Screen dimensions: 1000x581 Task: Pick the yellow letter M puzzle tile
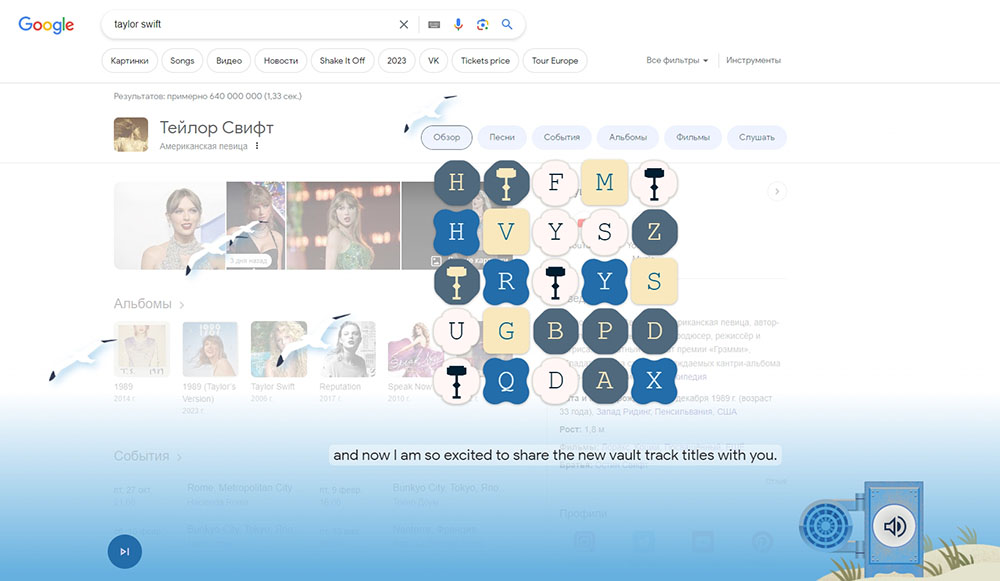coord(604,182)
